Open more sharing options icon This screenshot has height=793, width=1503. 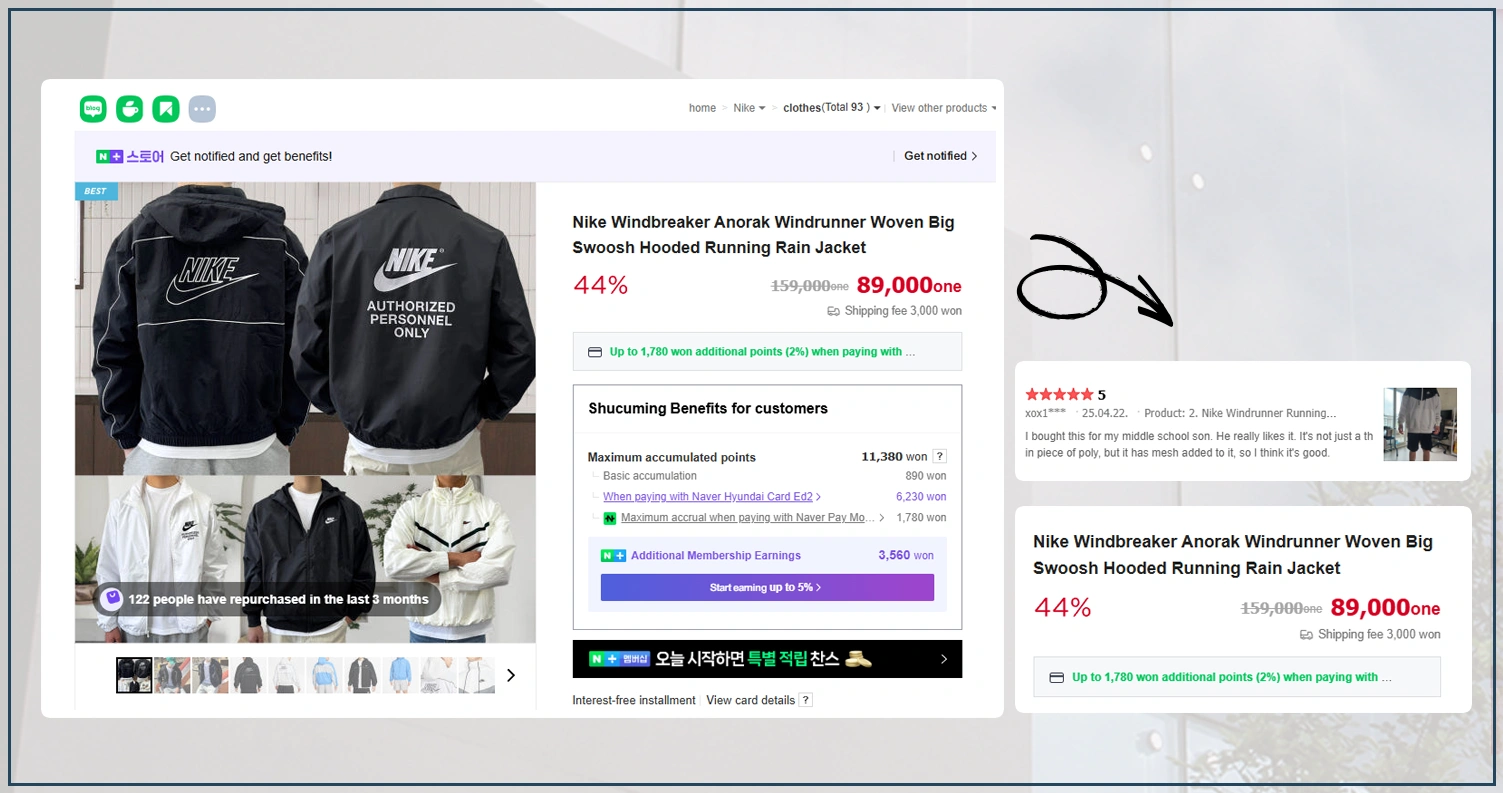202,108
